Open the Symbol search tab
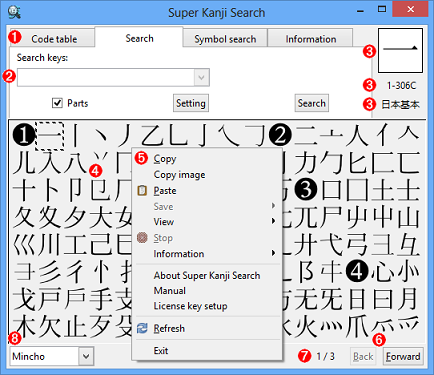 [x=225, y=39]
